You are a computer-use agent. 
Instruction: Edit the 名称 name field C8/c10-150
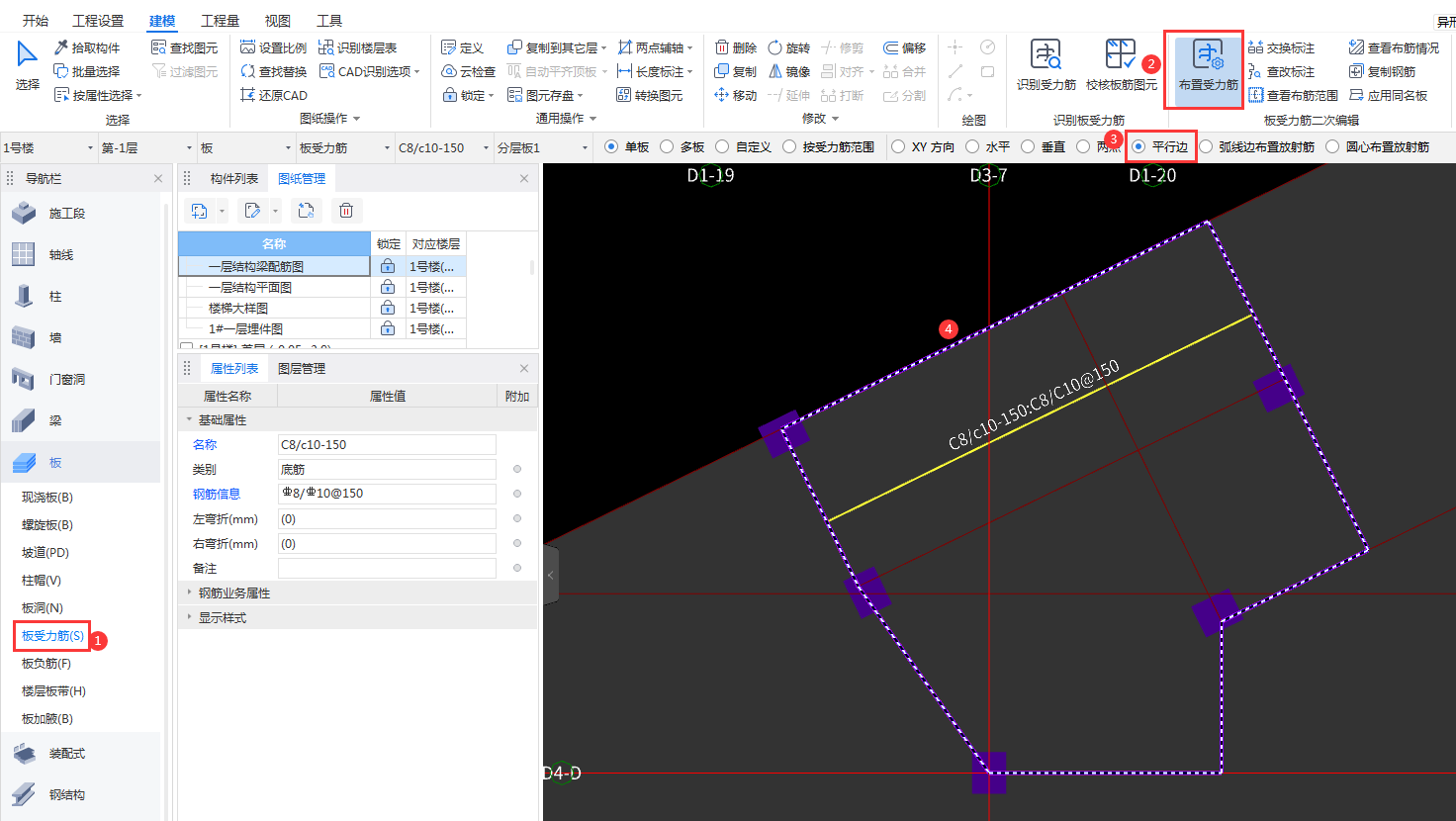coord(387,444)
